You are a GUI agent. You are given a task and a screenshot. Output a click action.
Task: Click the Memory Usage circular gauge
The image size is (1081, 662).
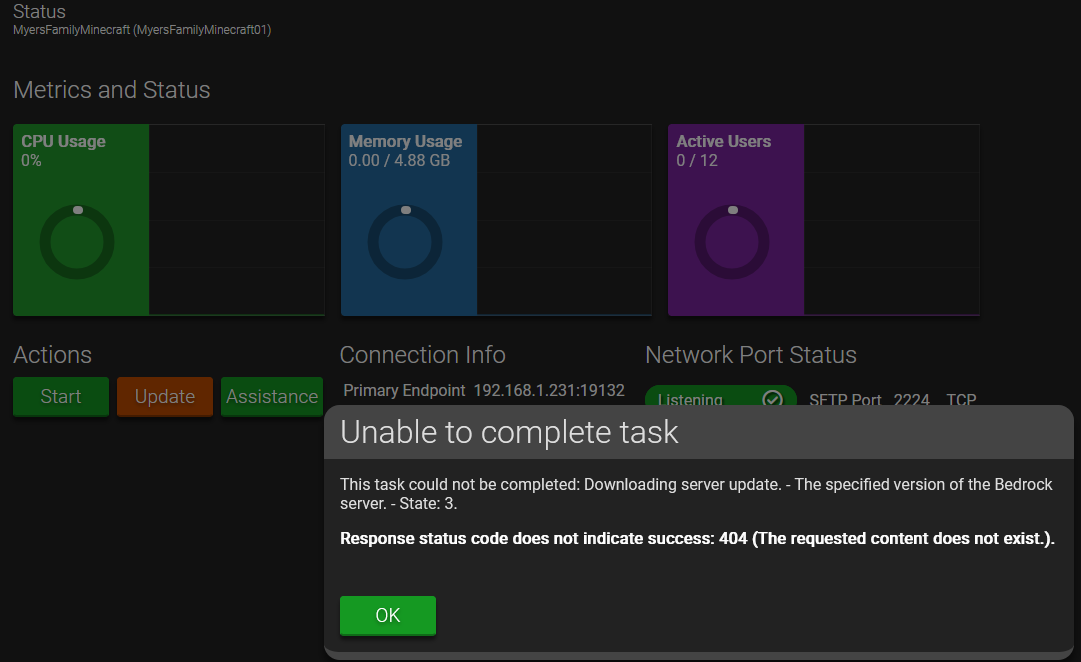(x=405, y=242)
